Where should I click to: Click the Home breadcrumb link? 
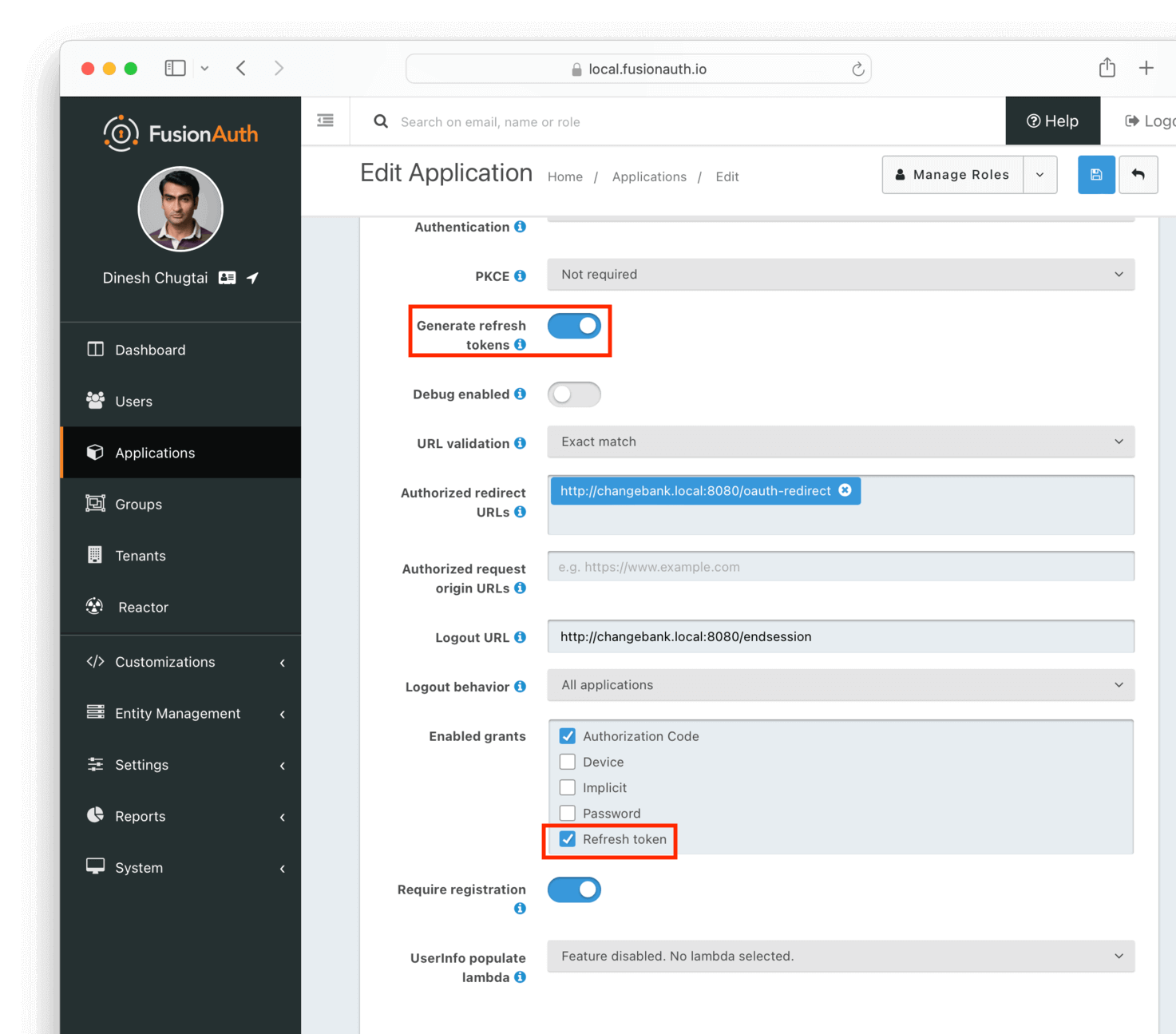point(564,176)
